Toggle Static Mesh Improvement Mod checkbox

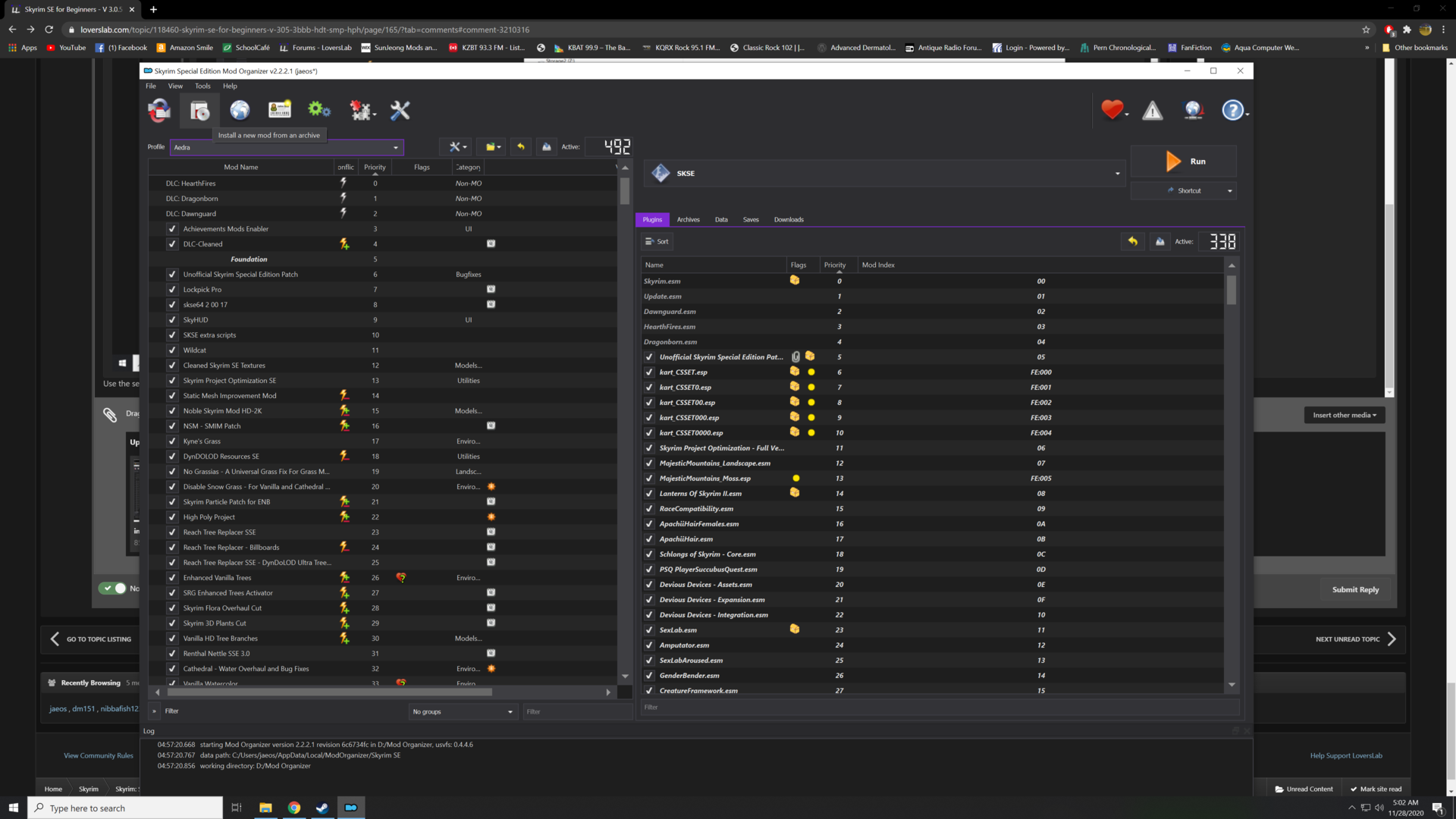[x=172, y=396]
